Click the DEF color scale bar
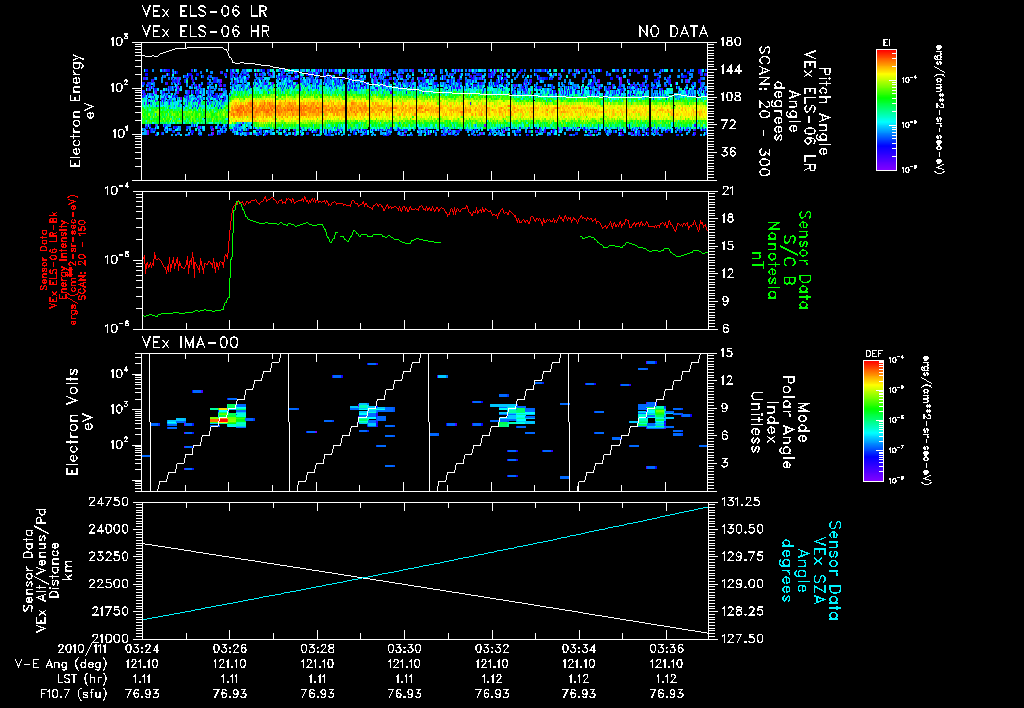 (x=874, y=420)
